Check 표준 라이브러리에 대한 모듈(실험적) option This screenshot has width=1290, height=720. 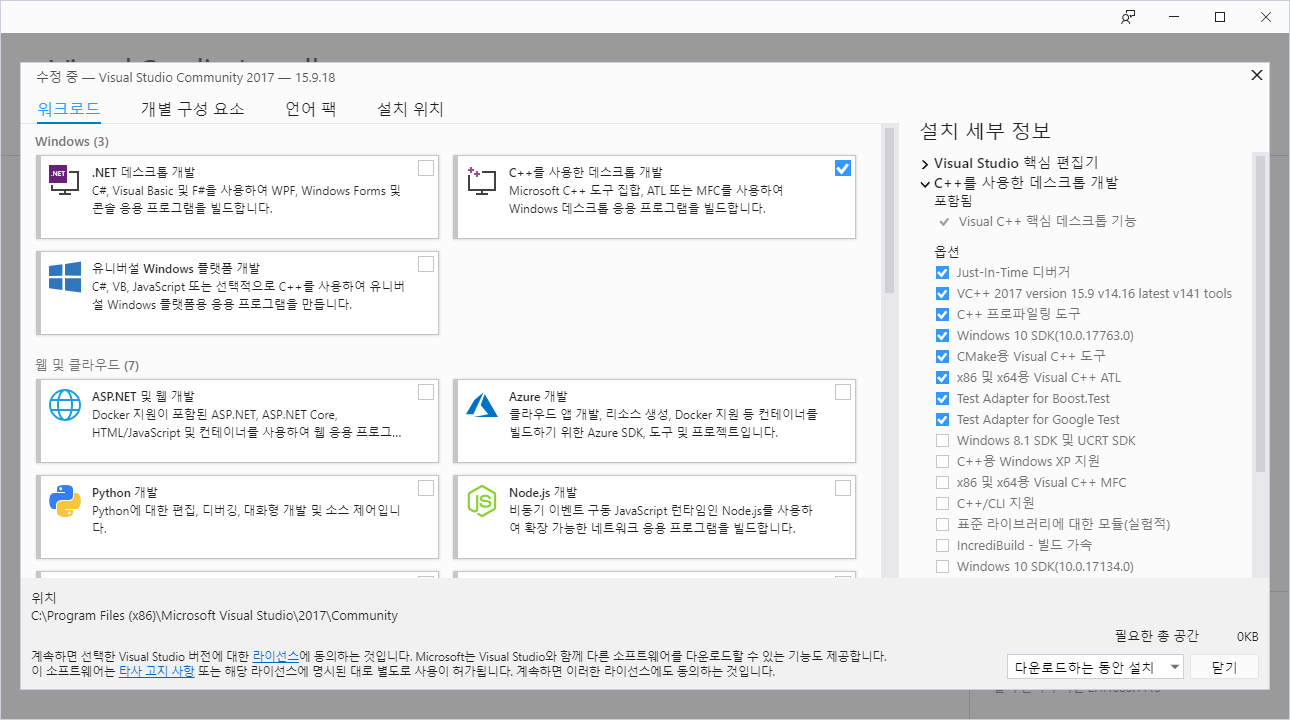[x=942, y=525]
